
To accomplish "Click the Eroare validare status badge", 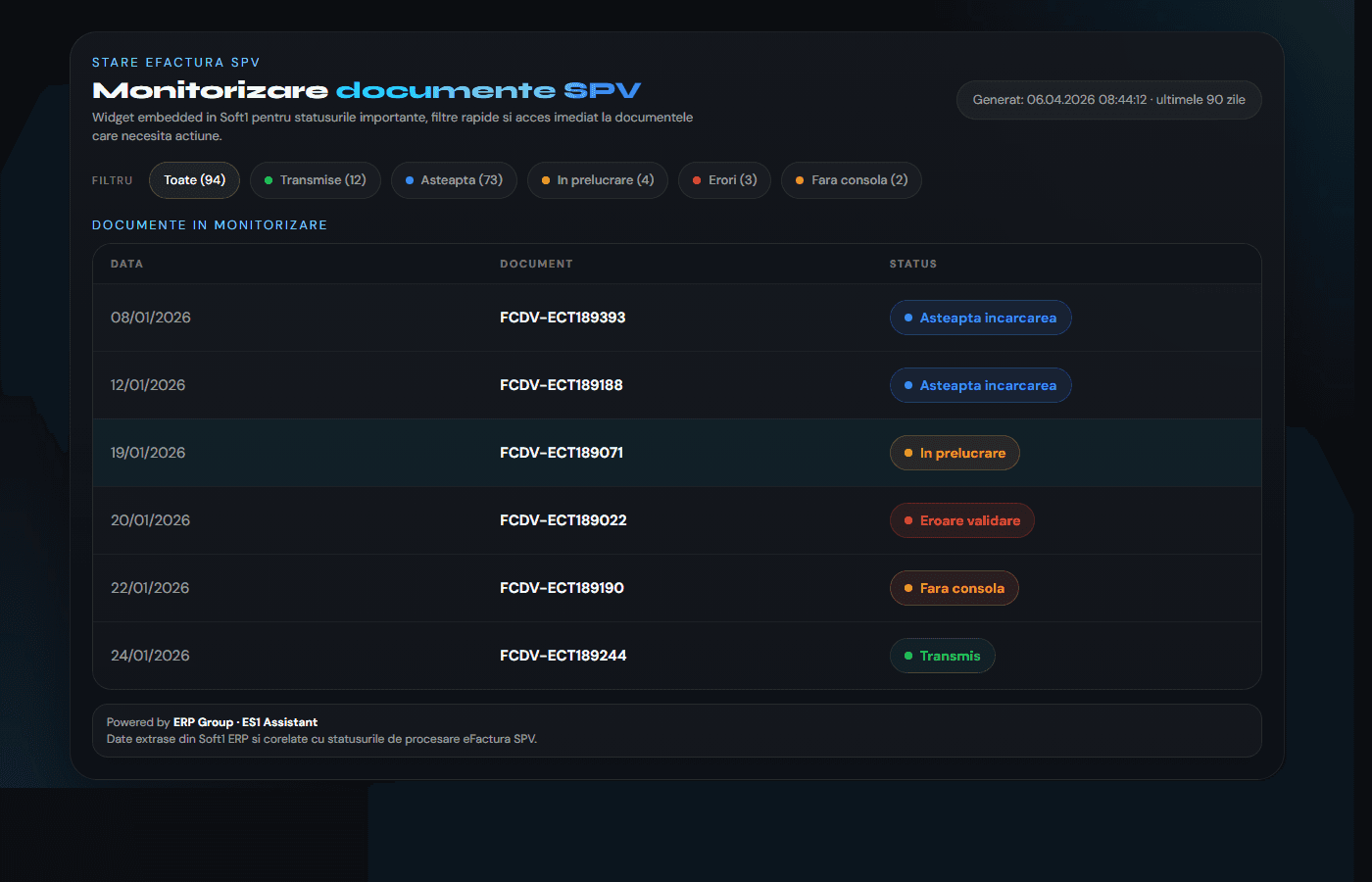I will click(x=961, y=520).
